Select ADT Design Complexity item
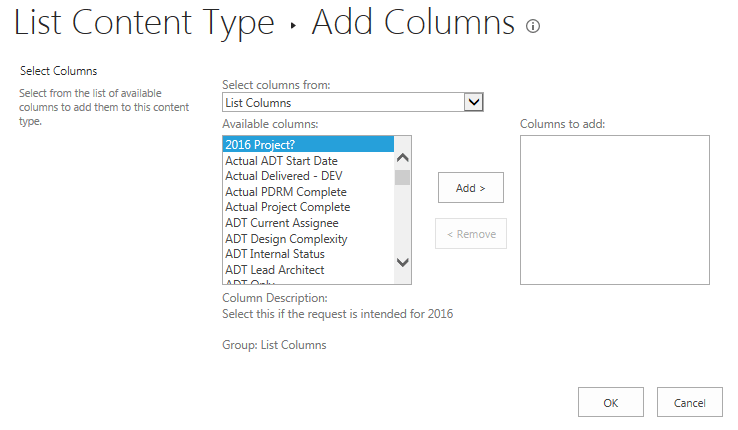This screenshot has height=430, width=738. click(x=286, y=239)
